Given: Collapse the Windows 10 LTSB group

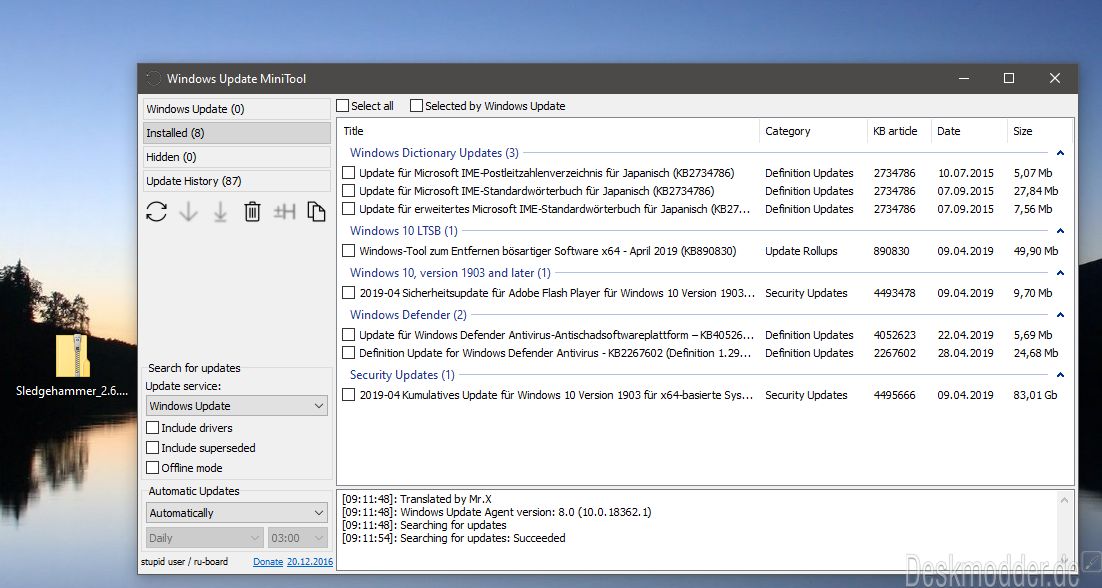Looking at the screenshot, I should pyautogui.click(x=1061, y=230).
